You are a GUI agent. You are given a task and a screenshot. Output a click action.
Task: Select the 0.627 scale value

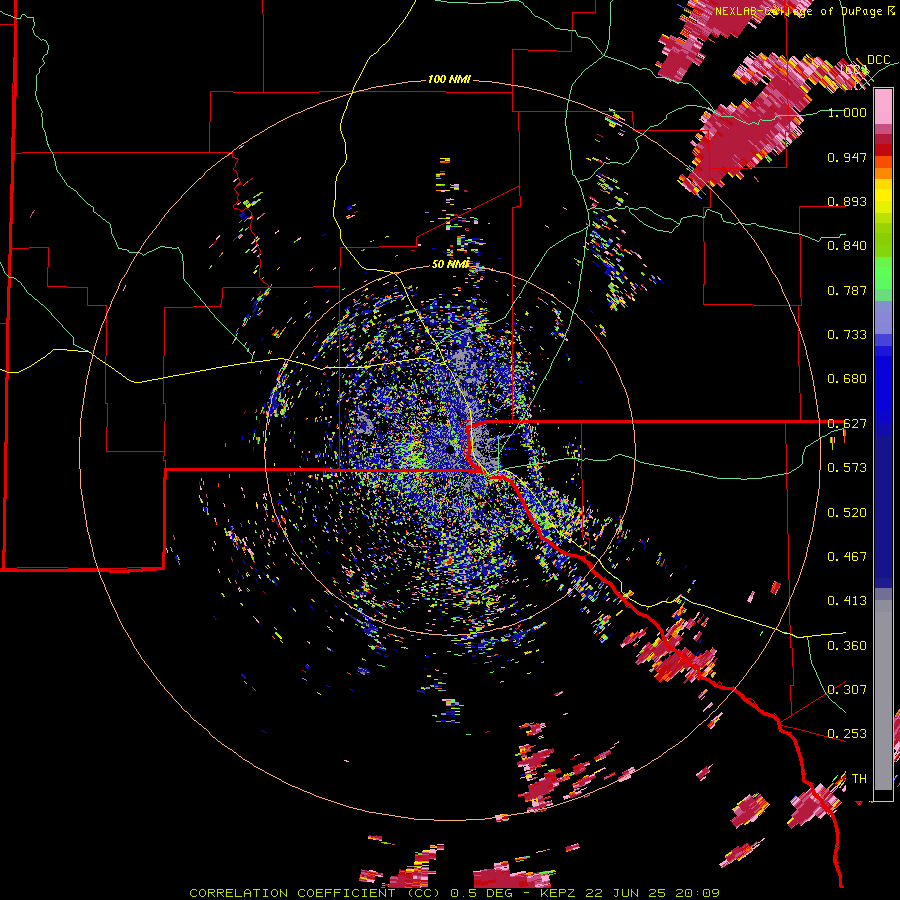847,424
